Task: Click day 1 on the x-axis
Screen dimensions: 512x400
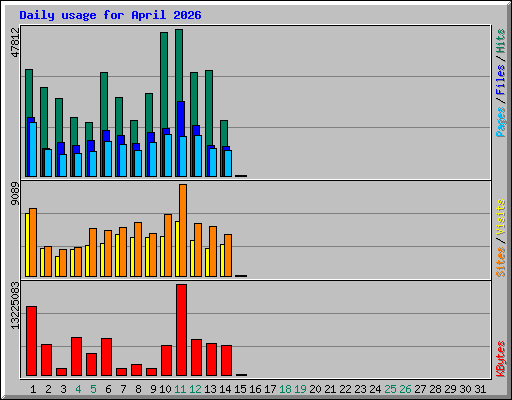Action: click(33, 389)
